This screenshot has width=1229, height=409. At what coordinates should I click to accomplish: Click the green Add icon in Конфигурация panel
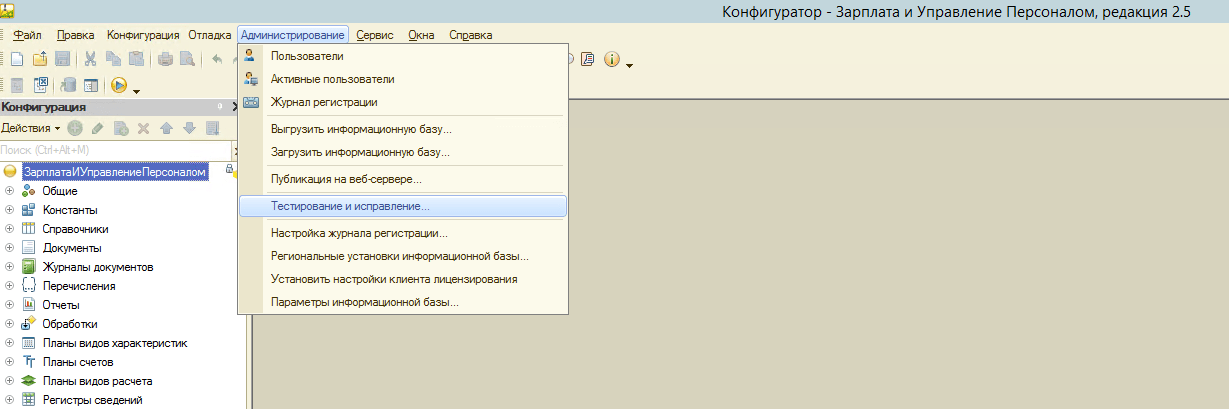pos(75,128)
